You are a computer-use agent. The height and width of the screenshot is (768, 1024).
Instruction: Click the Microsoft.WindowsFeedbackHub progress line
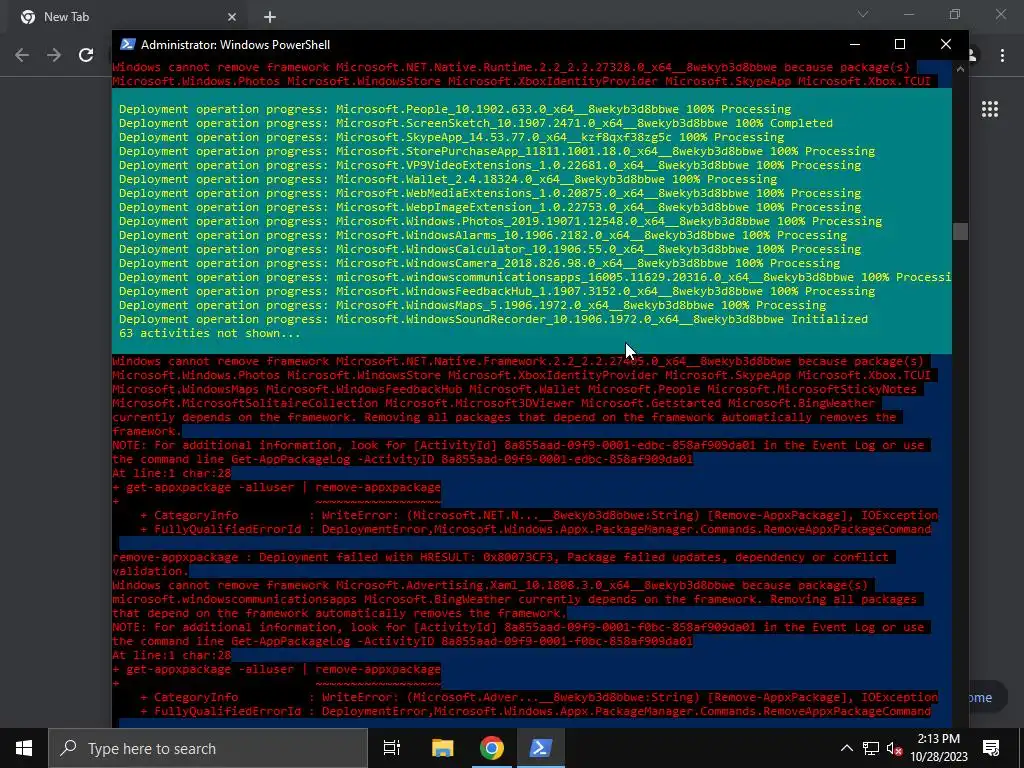tap(497, 291)
